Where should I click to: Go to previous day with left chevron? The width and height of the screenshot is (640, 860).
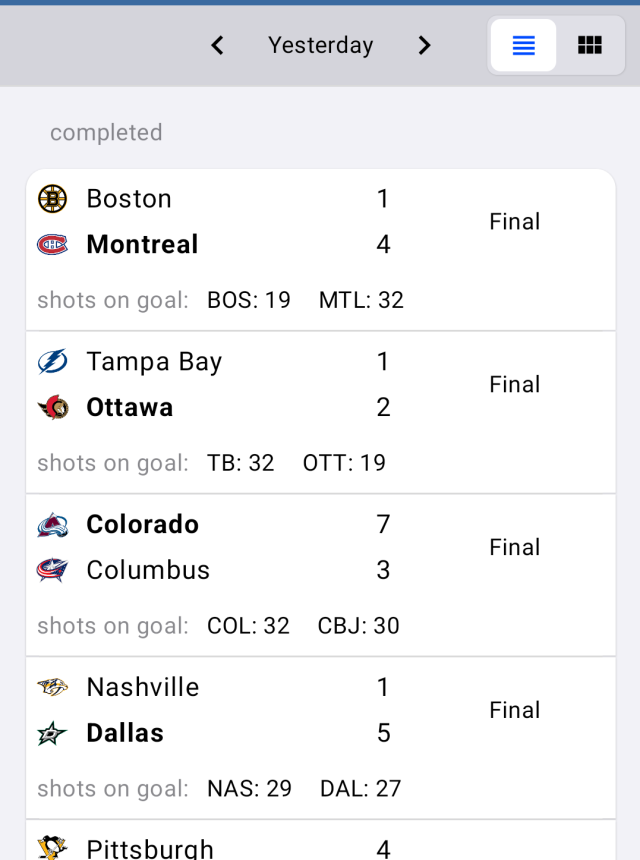[217, 46]
